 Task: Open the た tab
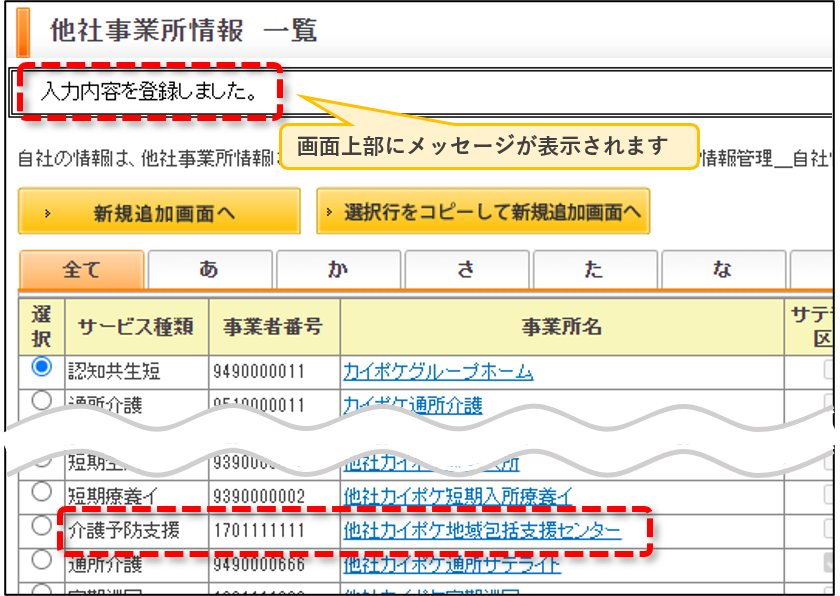595,269
